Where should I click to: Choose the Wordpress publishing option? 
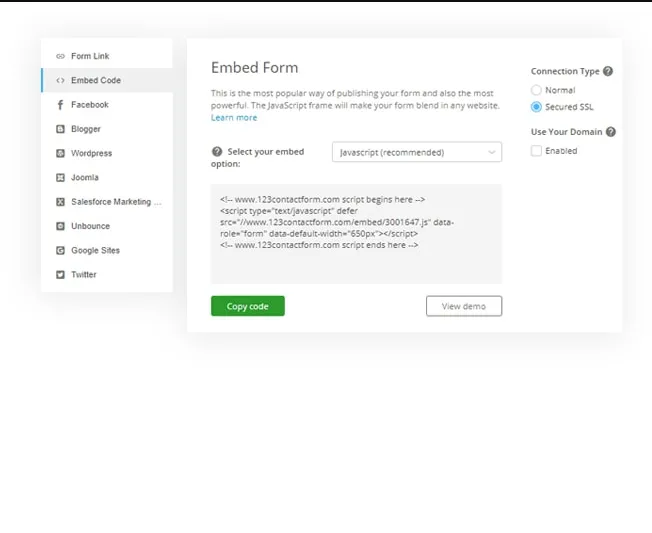coord(106,153)
